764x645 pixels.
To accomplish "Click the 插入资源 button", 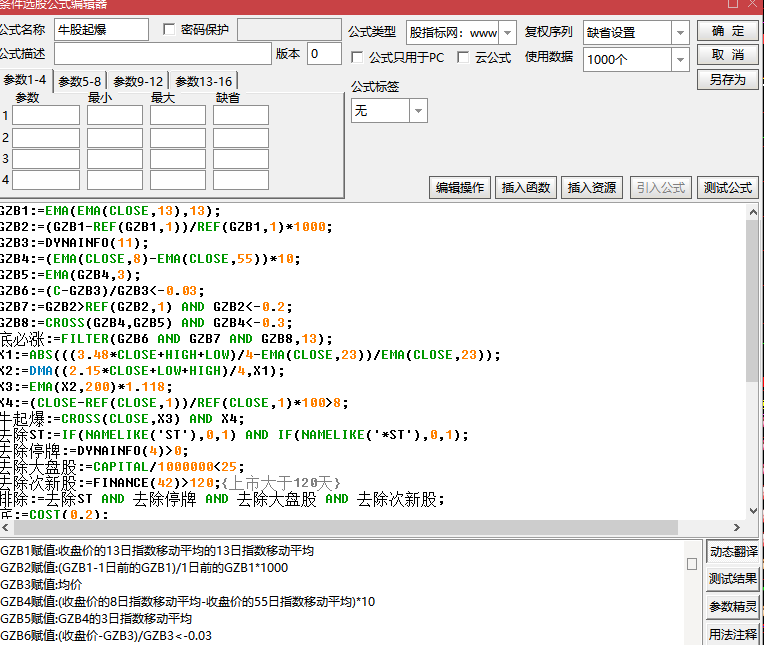I will [592, 188].
